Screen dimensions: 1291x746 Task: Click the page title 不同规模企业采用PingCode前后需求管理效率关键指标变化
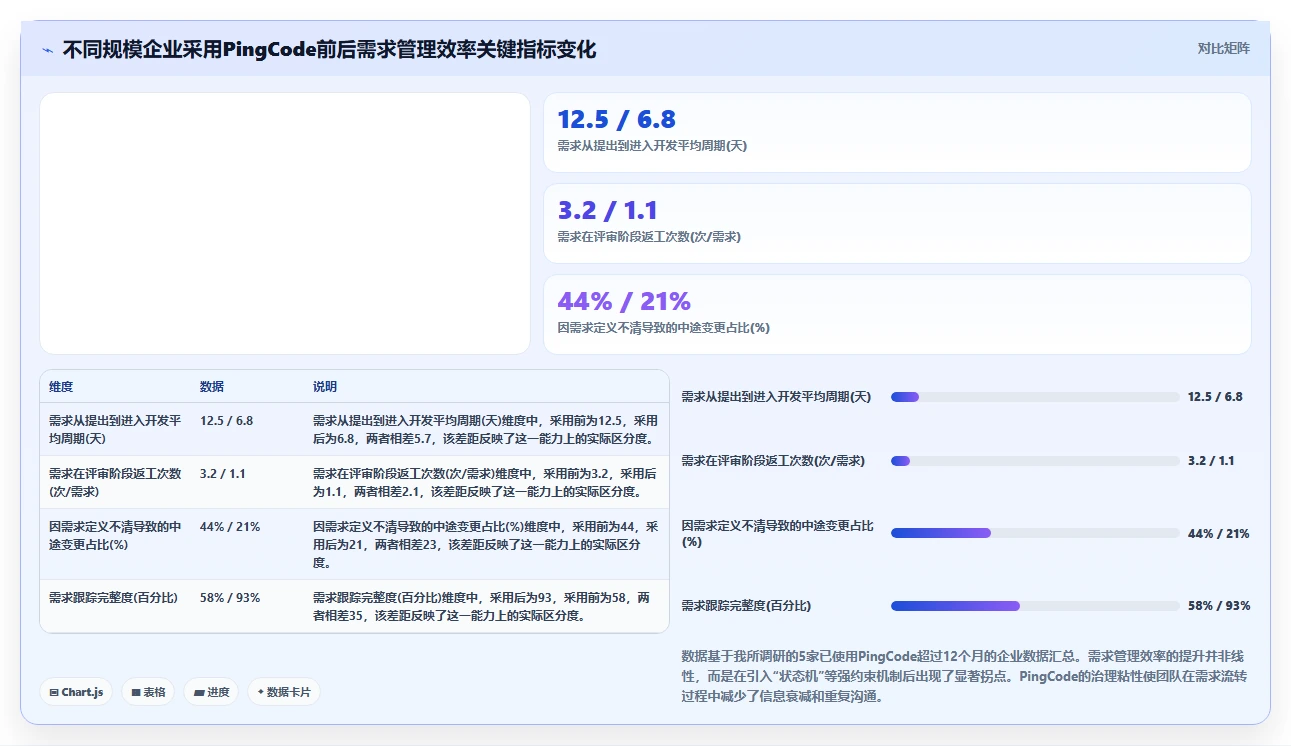point(329,50)
